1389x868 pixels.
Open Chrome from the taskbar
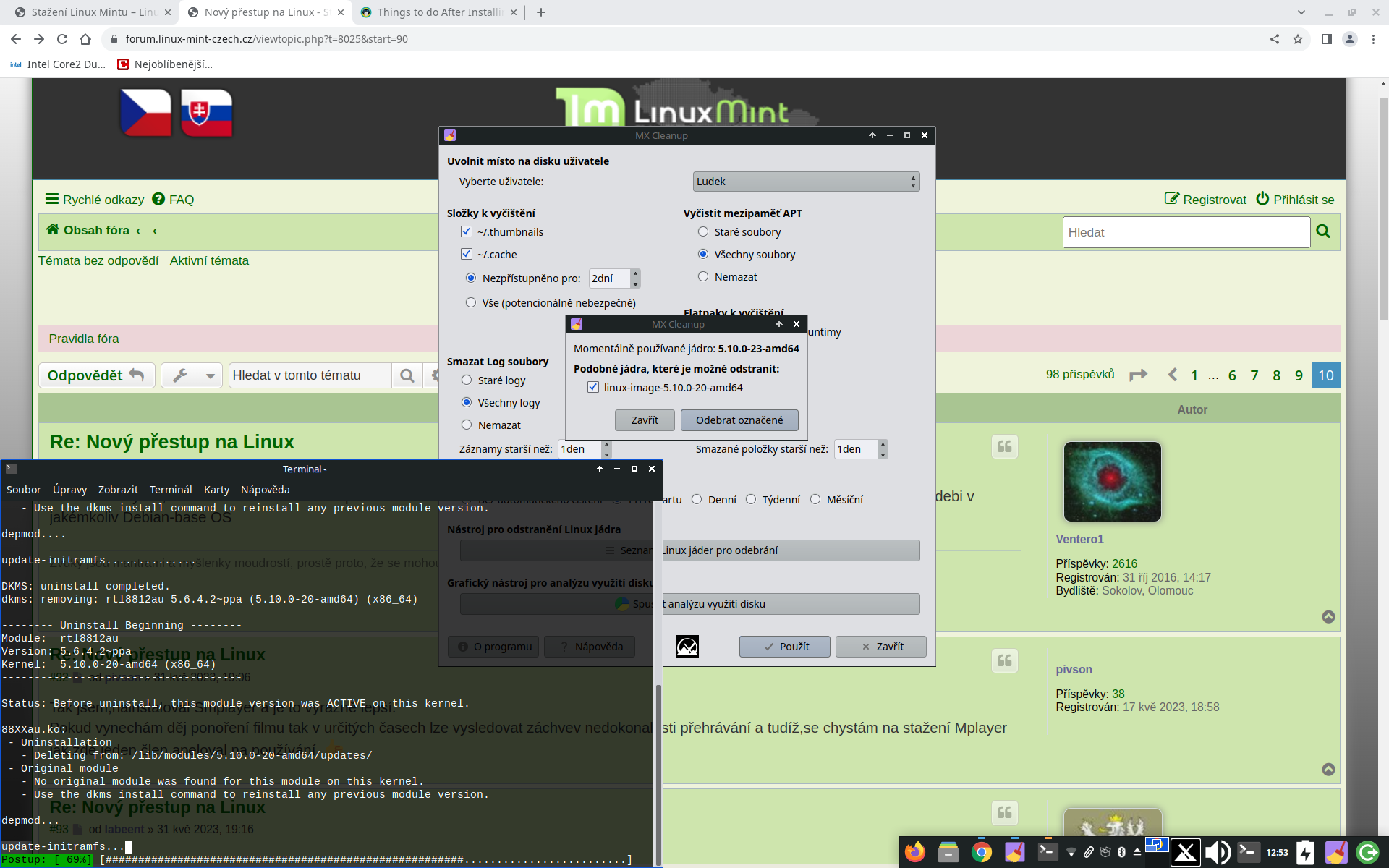click(x=981, y=852)
